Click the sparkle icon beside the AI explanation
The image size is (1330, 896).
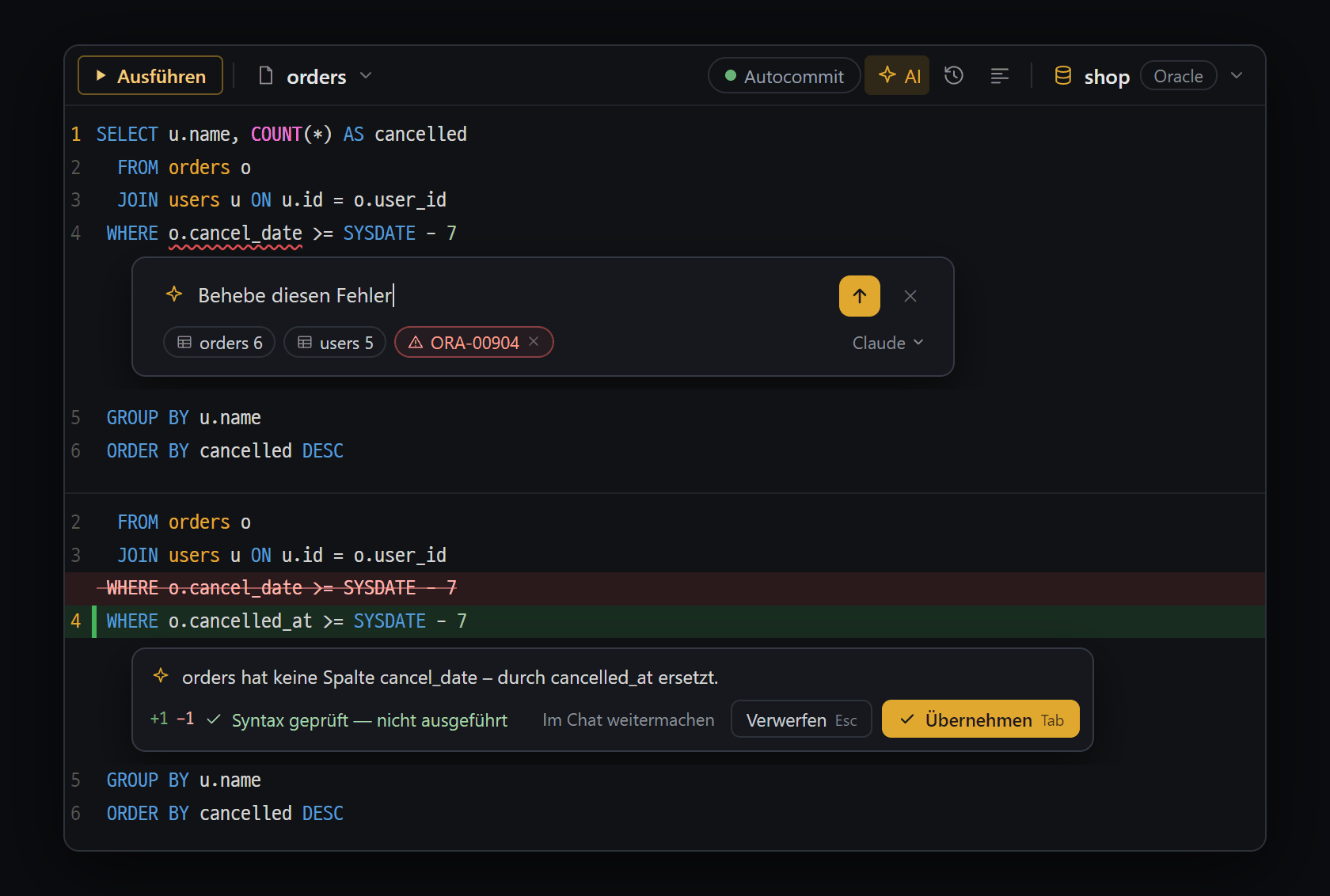click(x=161, y=676)
